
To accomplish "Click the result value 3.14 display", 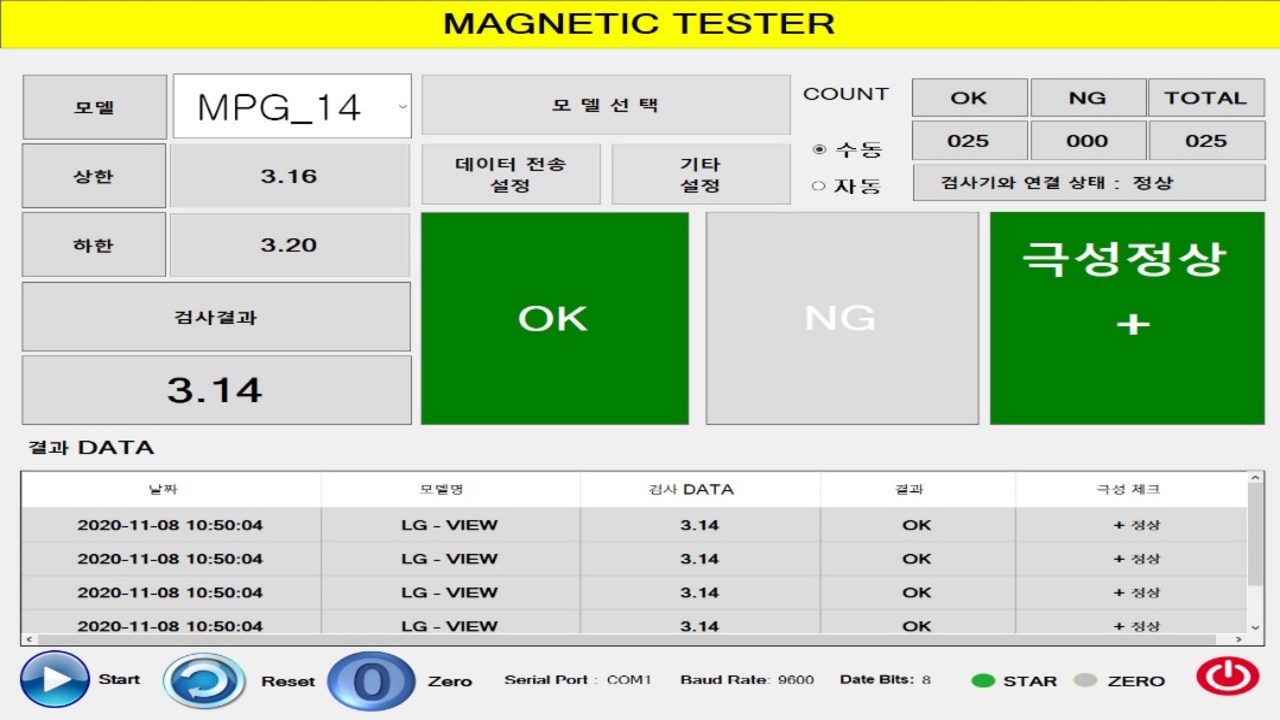I will (216, 390).
